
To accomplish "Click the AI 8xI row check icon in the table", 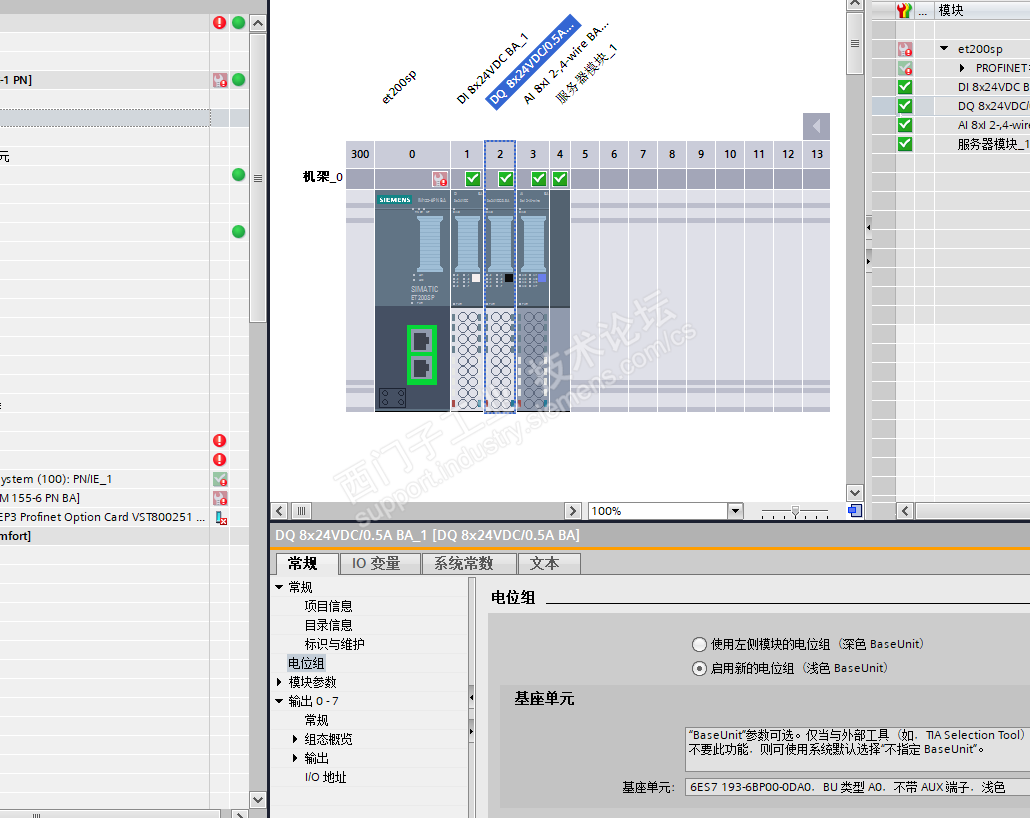I will [x=905, y=125].
